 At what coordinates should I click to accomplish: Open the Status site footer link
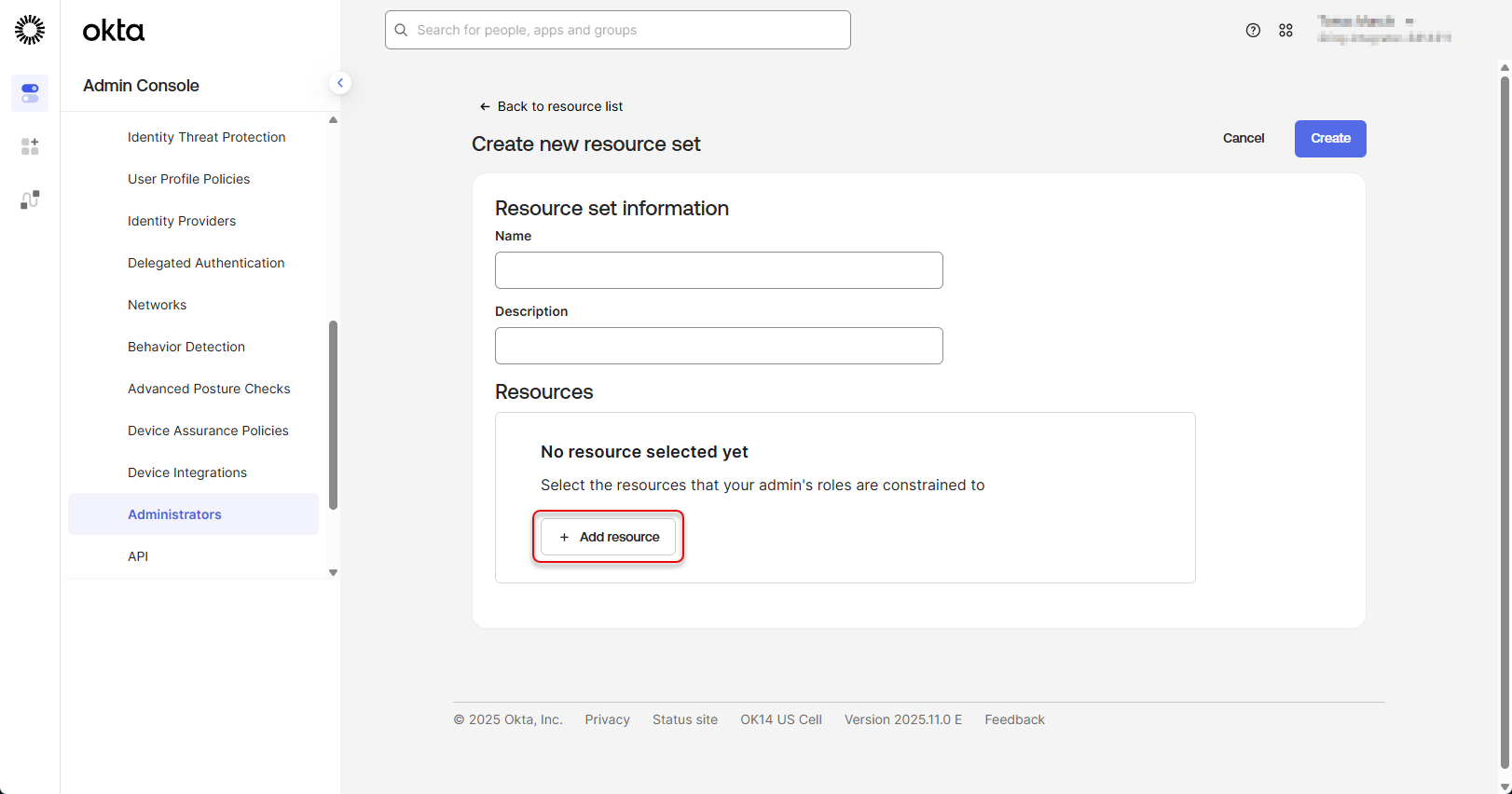(x=685, y=719)
